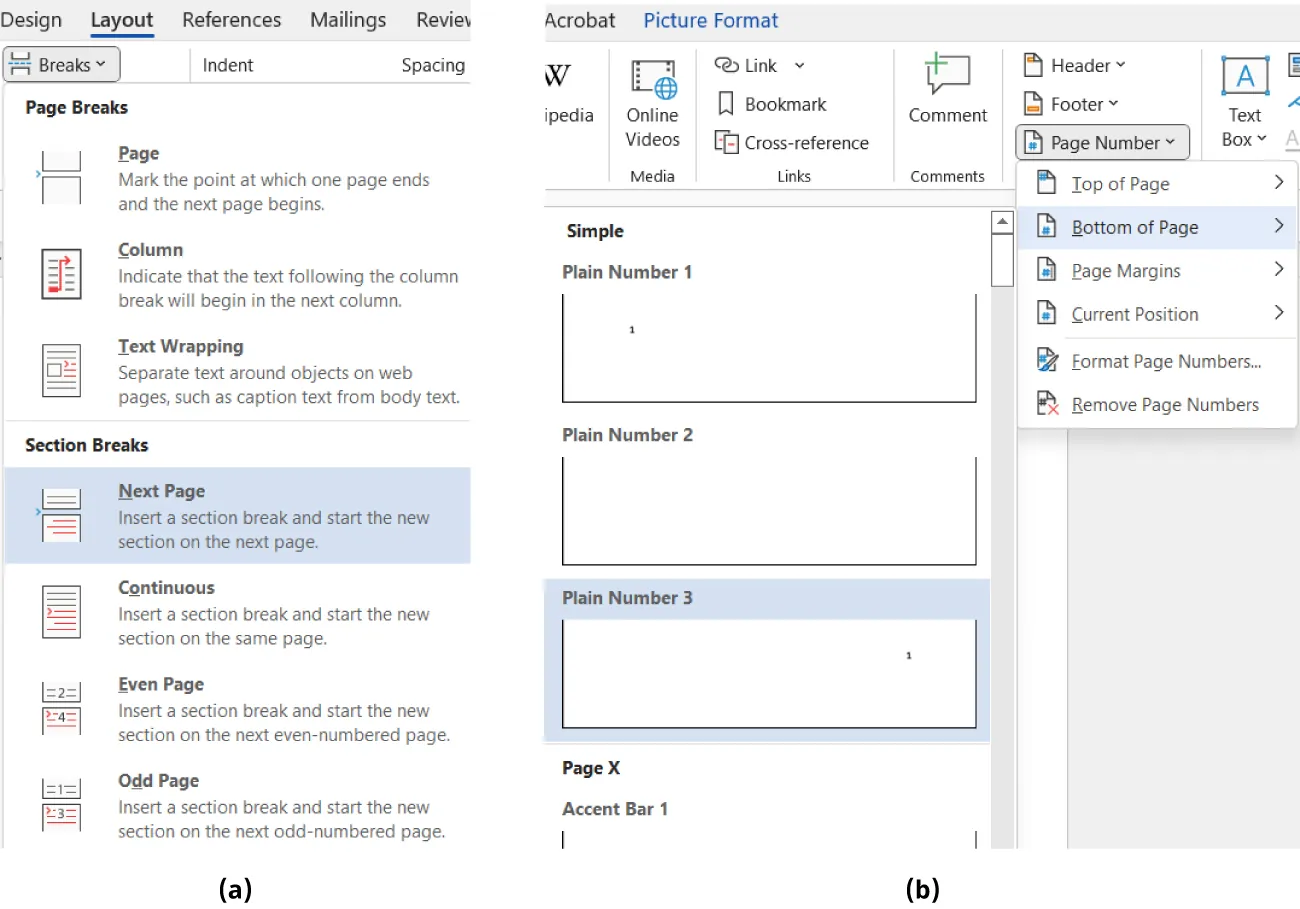Click the Even Page section break icon
The height and width of the screenshot is (909, 1300).
[x=61, y=707]
